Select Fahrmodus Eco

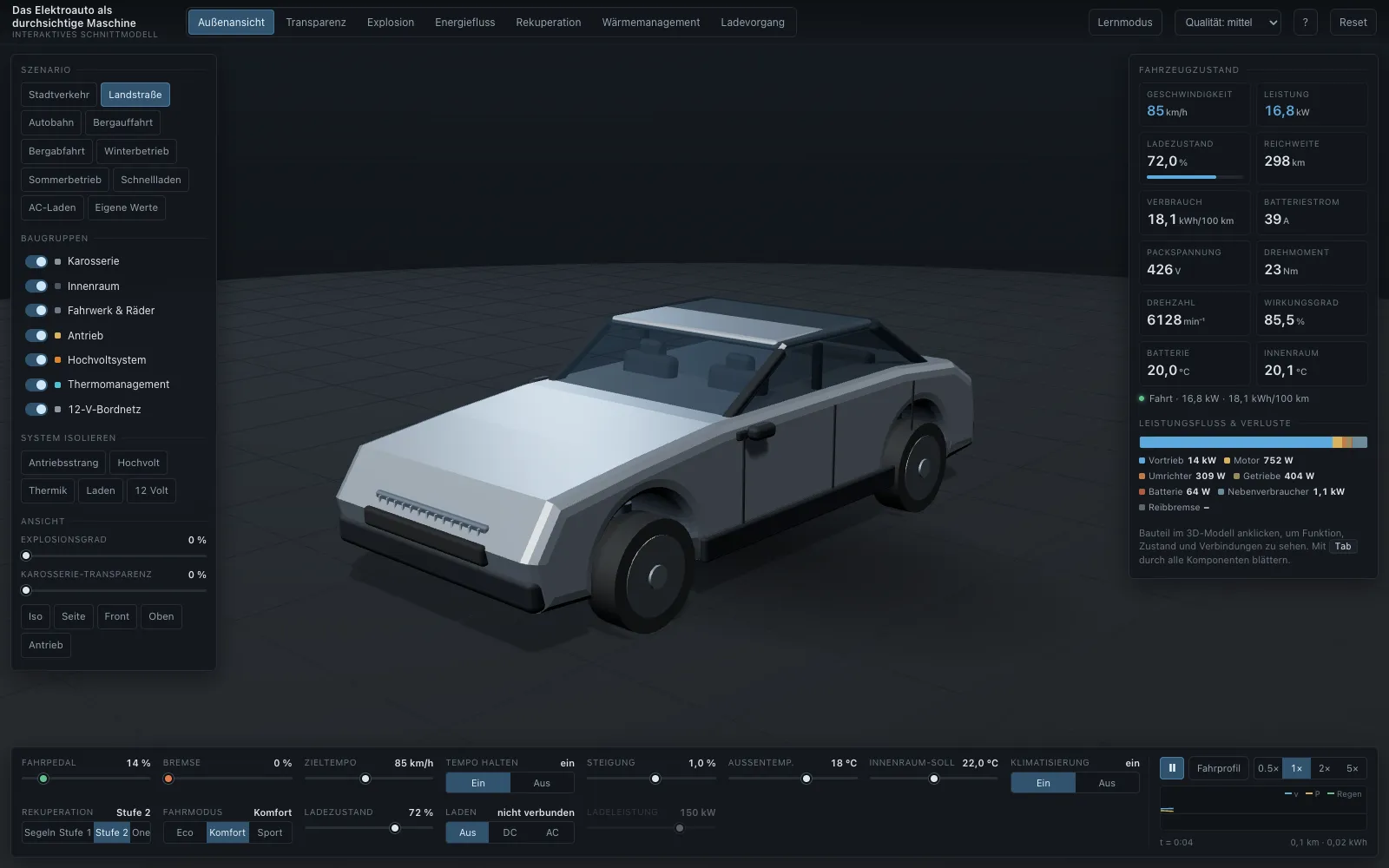[x=185, y=832]
